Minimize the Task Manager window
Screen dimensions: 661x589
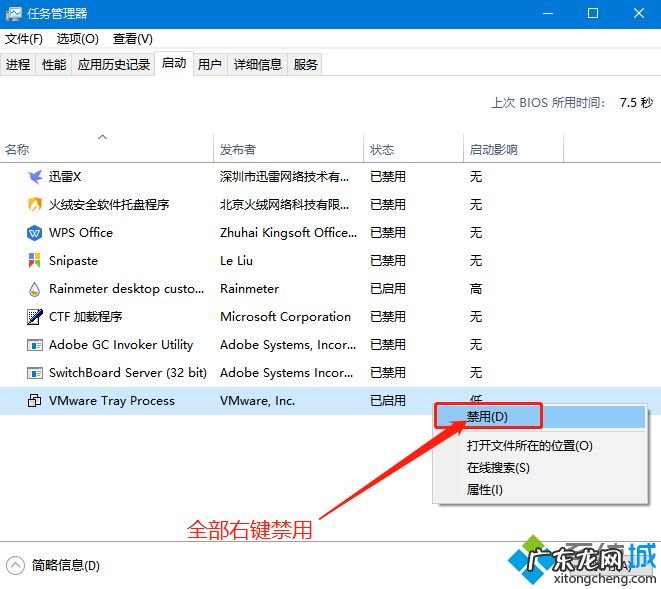548,13
